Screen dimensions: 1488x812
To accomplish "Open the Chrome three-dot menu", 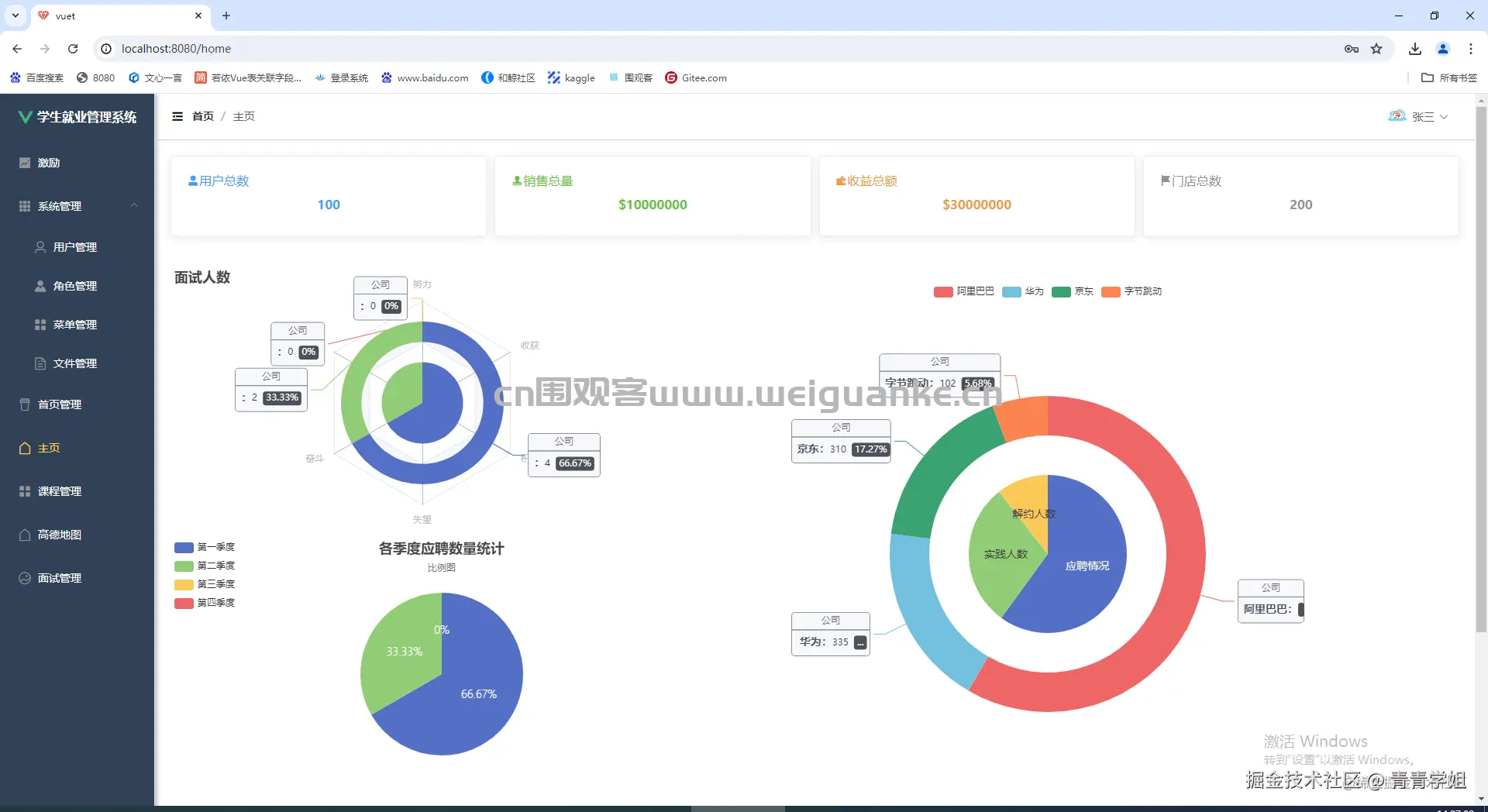I will [x=1471, y=49].
